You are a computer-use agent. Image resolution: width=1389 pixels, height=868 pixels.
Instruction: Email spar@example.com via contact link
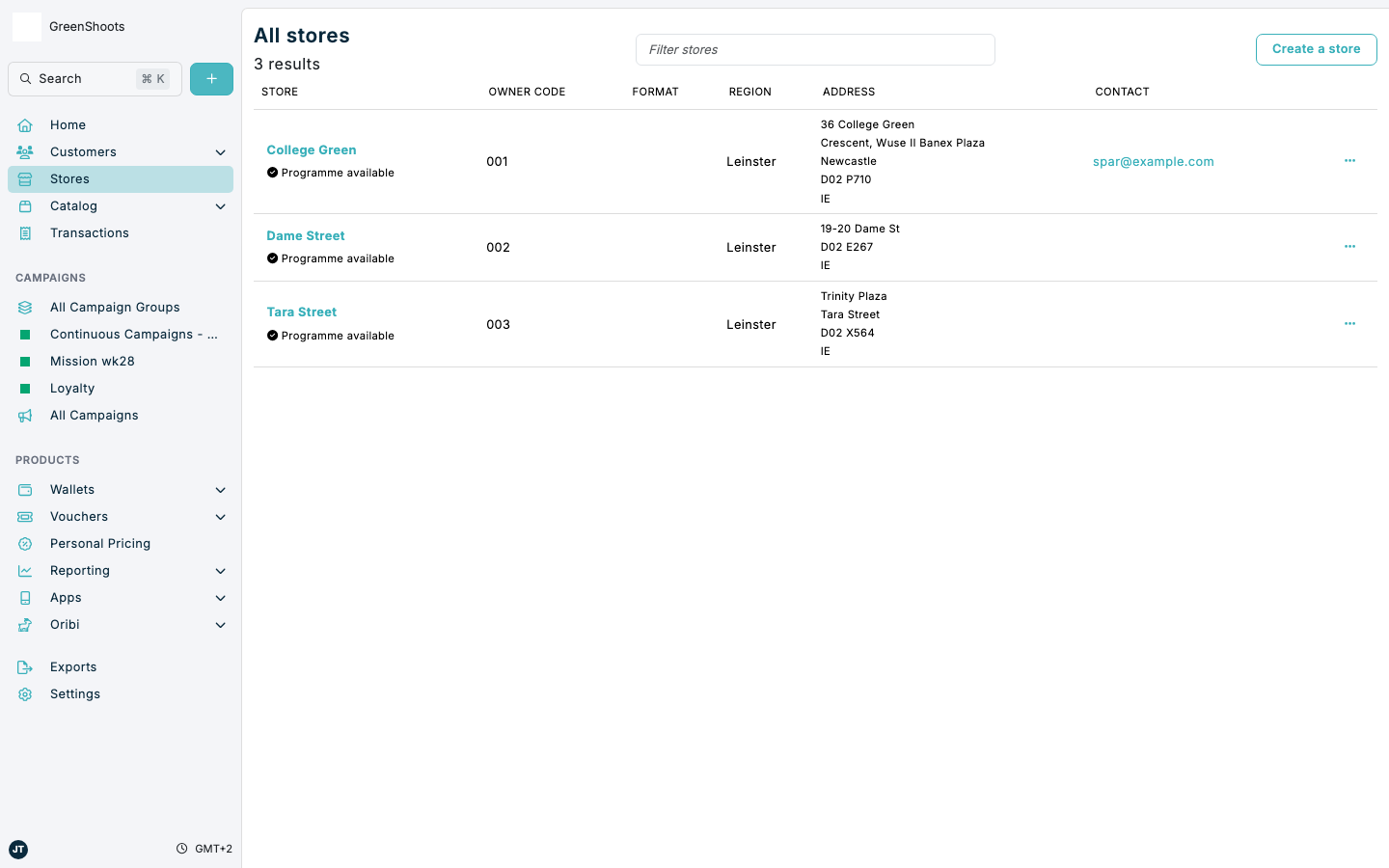coord(1154,161)
